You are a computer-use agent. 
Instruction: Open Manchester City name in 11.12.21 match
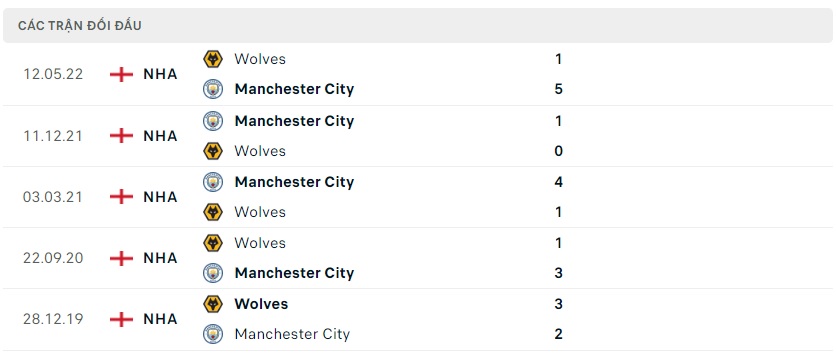pos(294,121)
